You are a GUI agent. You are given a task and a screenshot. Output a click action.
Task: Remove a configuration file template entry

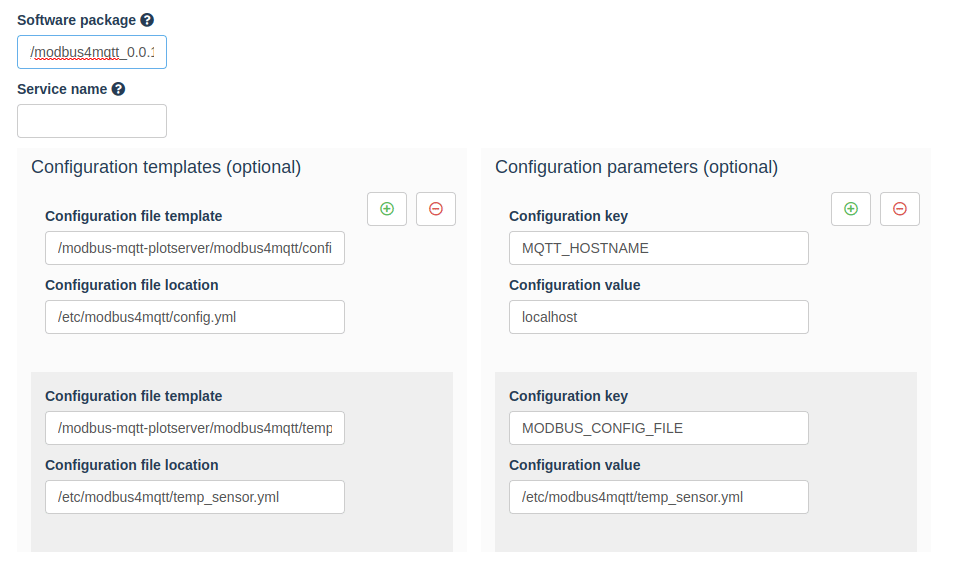coord(436,208)
